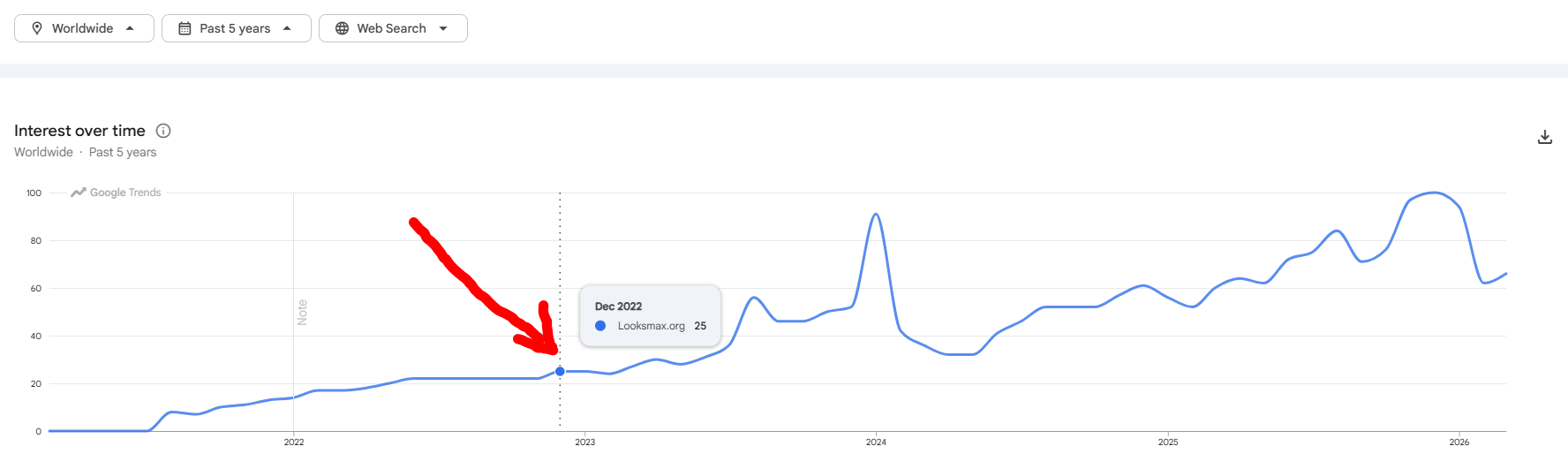The height and width of the screenshot is (469, 1568).
Task: Expand the Past 5 years dropdown arrow
Action: click(x=287, y=28)
